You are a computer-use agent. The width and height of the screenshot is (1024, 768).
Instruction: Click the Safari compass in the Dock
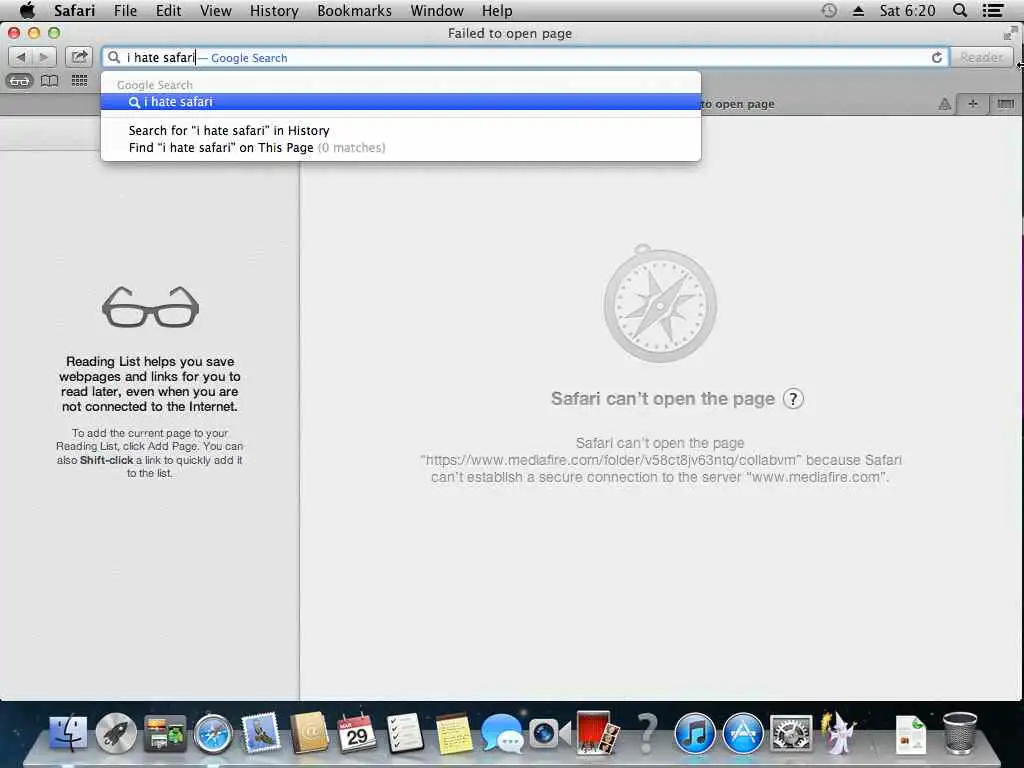(213, 733)
